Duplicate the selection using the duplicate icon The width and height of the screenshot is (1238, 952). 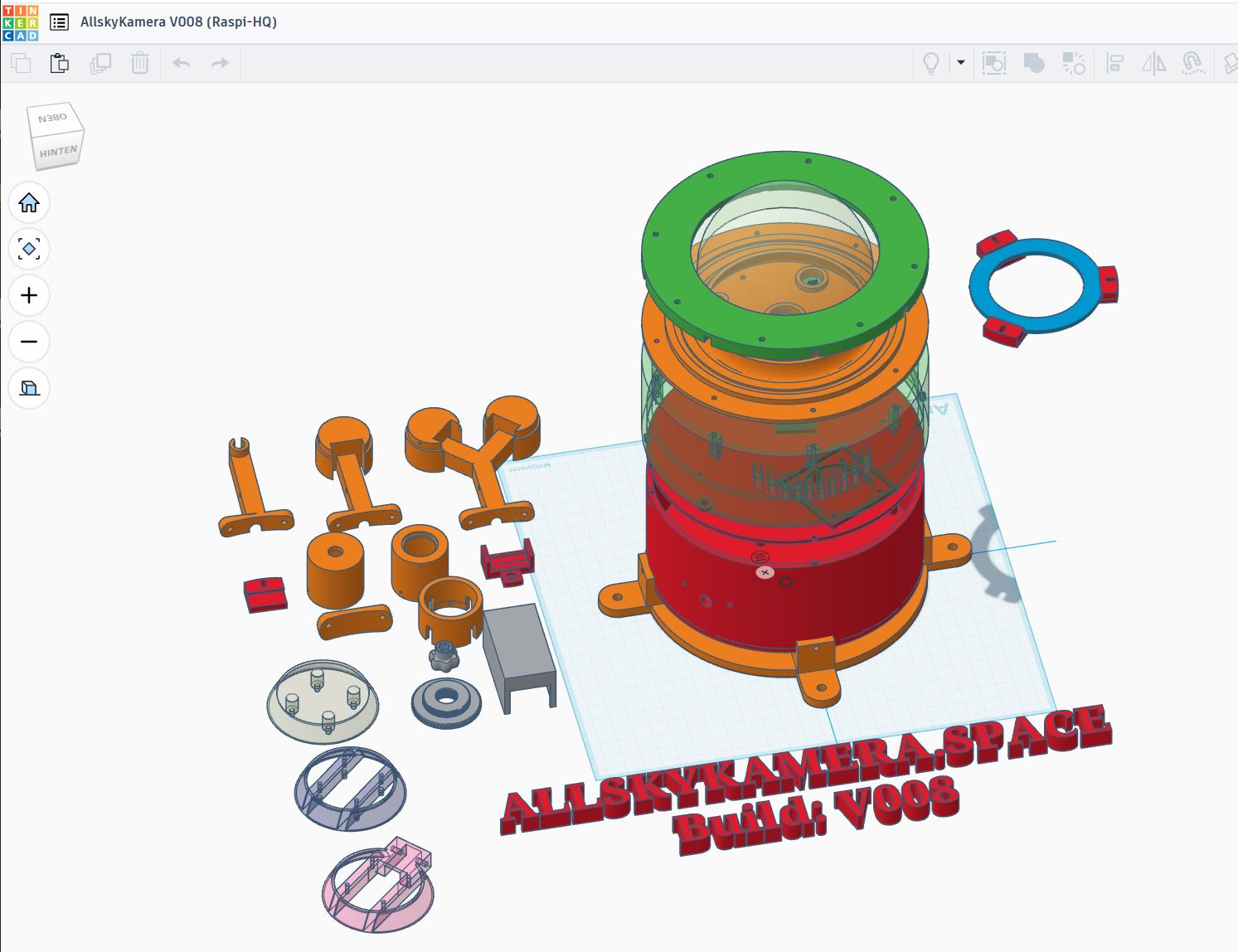point(101,62)
